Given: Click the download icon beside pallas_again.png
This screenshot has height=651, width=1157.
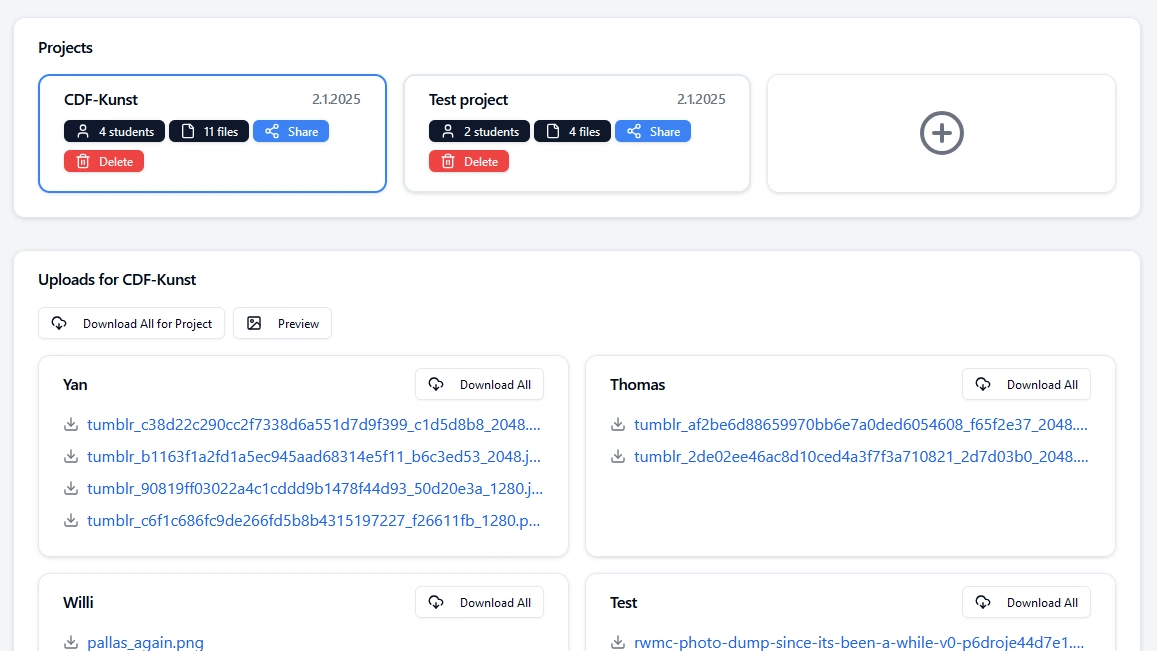Looking at the screenshot, I should click(71, 643).
